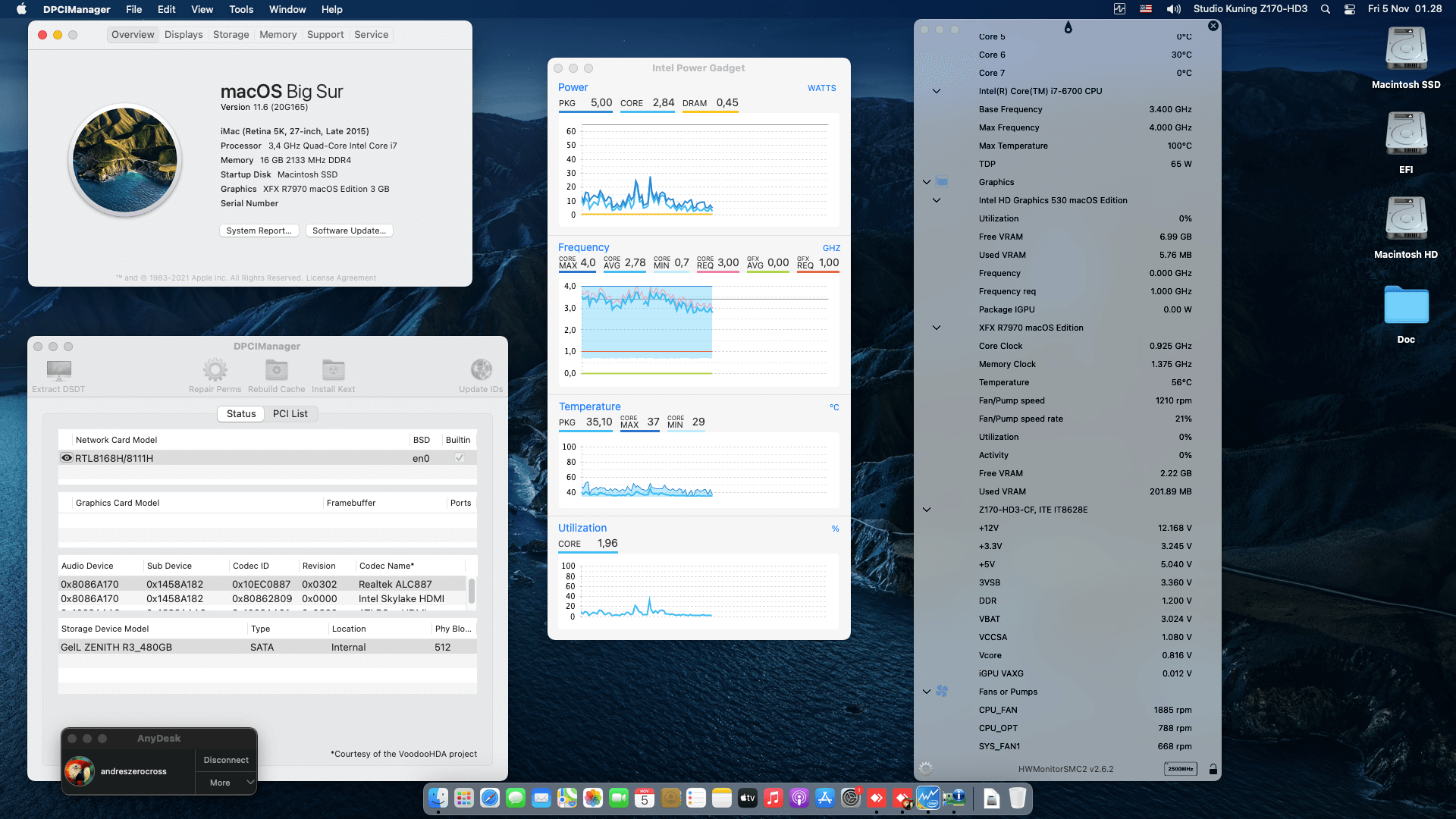Click Vcore 0.816 V row
1456x819 pixels.
pos(1084,655)
